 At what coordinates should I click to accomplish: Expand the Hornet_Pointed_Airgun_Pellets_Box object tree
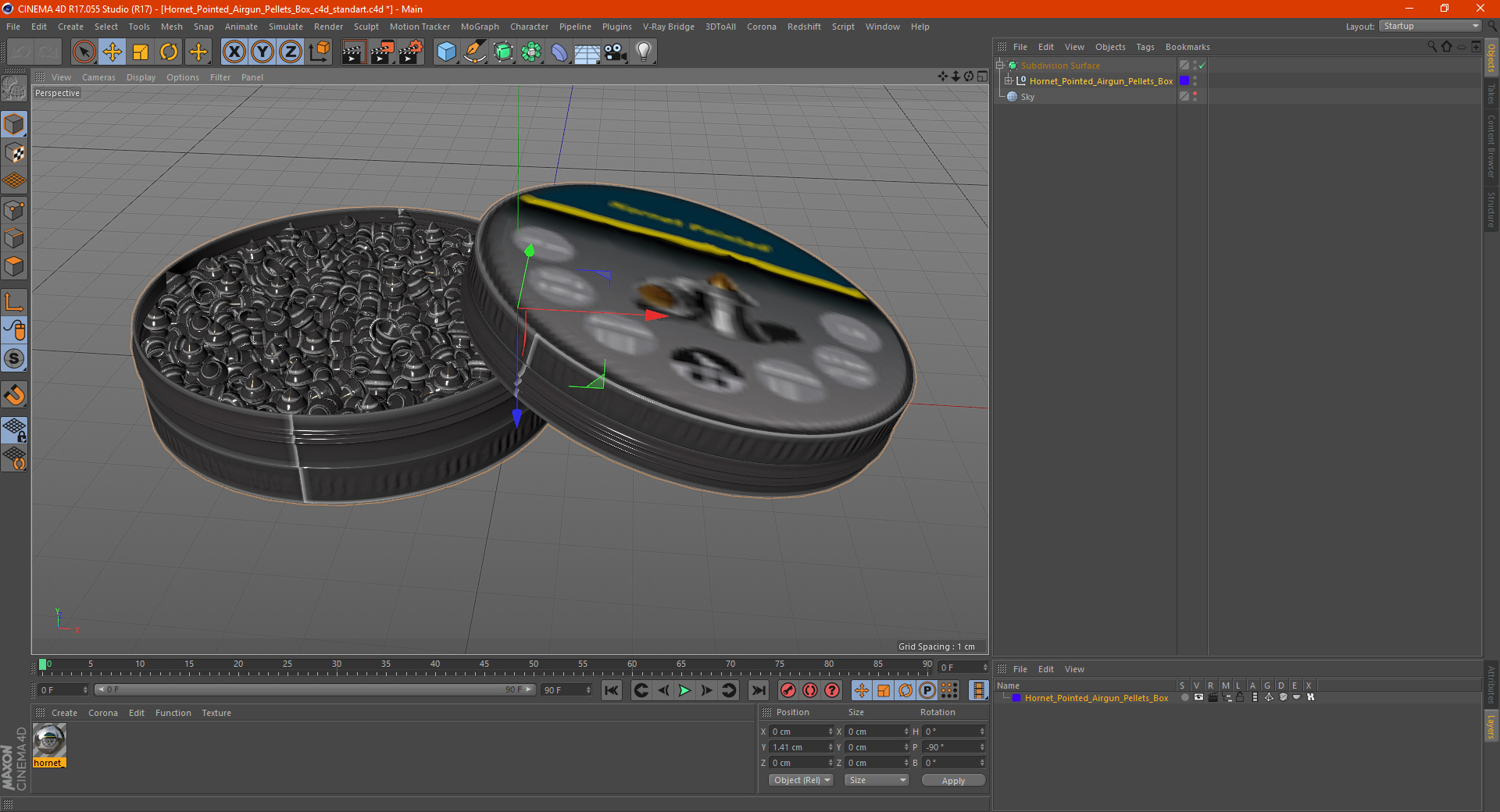[1009, 80]
